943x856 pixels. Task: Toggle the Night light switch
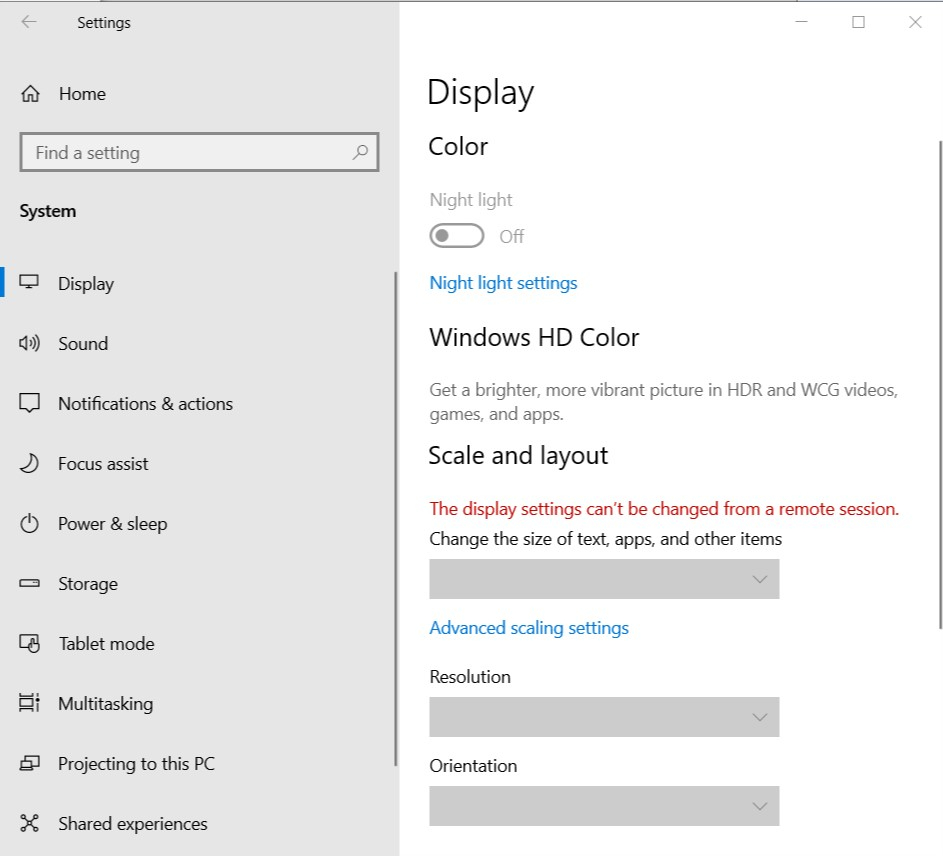pos(456,236)
